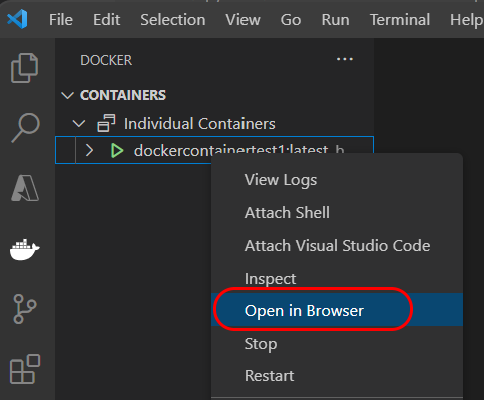
Task: Restart the container via context menu
Action: (269, 376)
